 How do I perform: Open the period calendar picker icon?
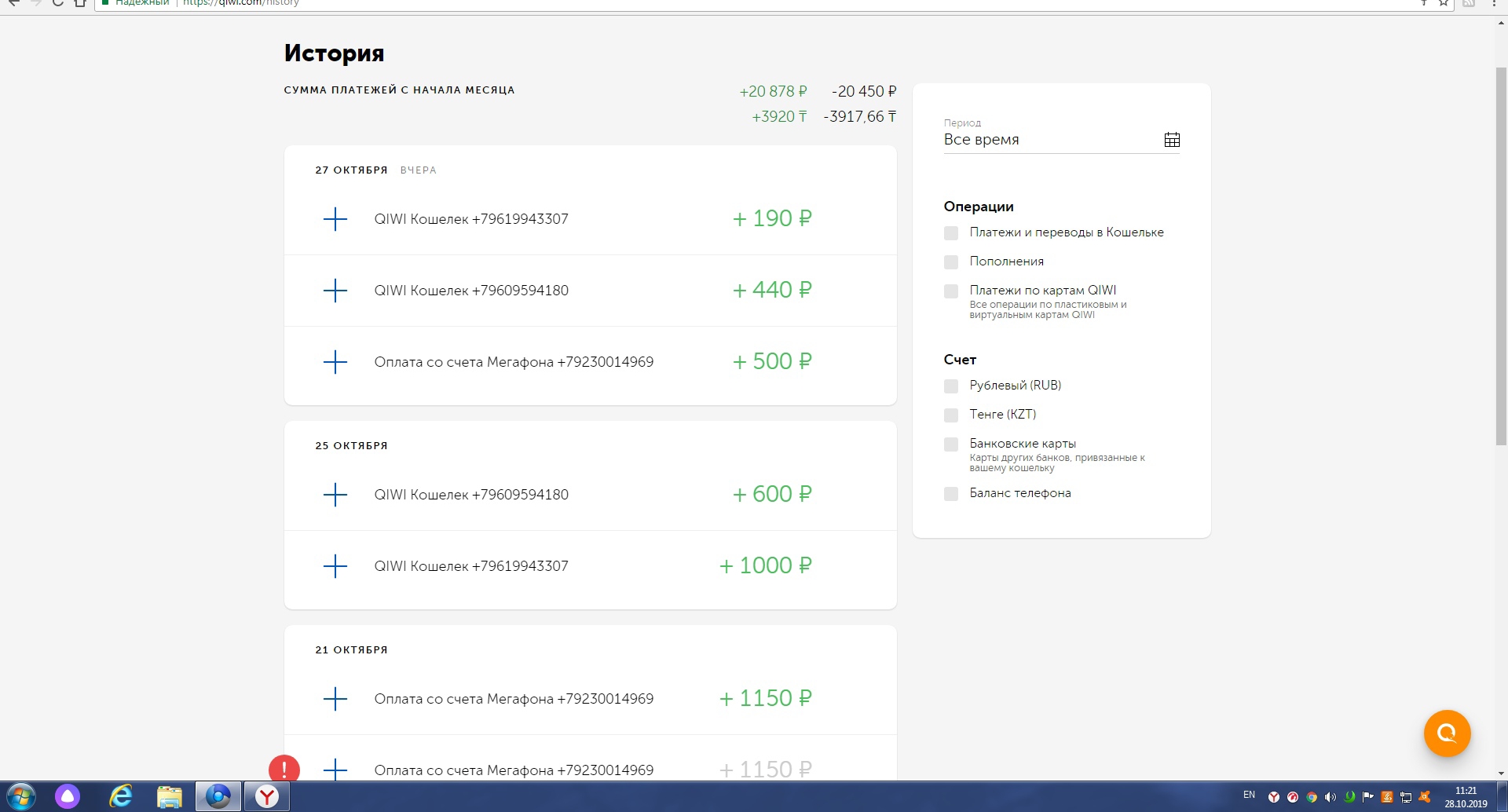1172,140
